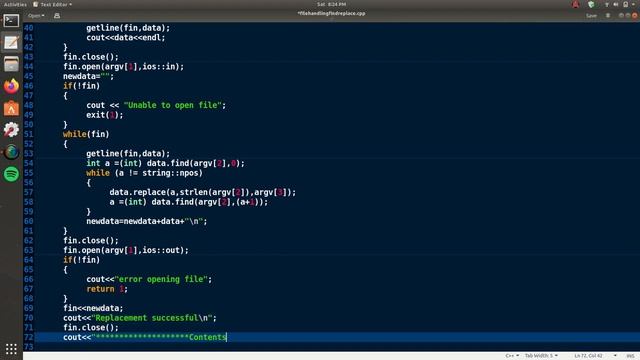This screenshot has width=640, height=360.
Task: Click the text "Replacement successful\n"
Action: pos(152,318)
